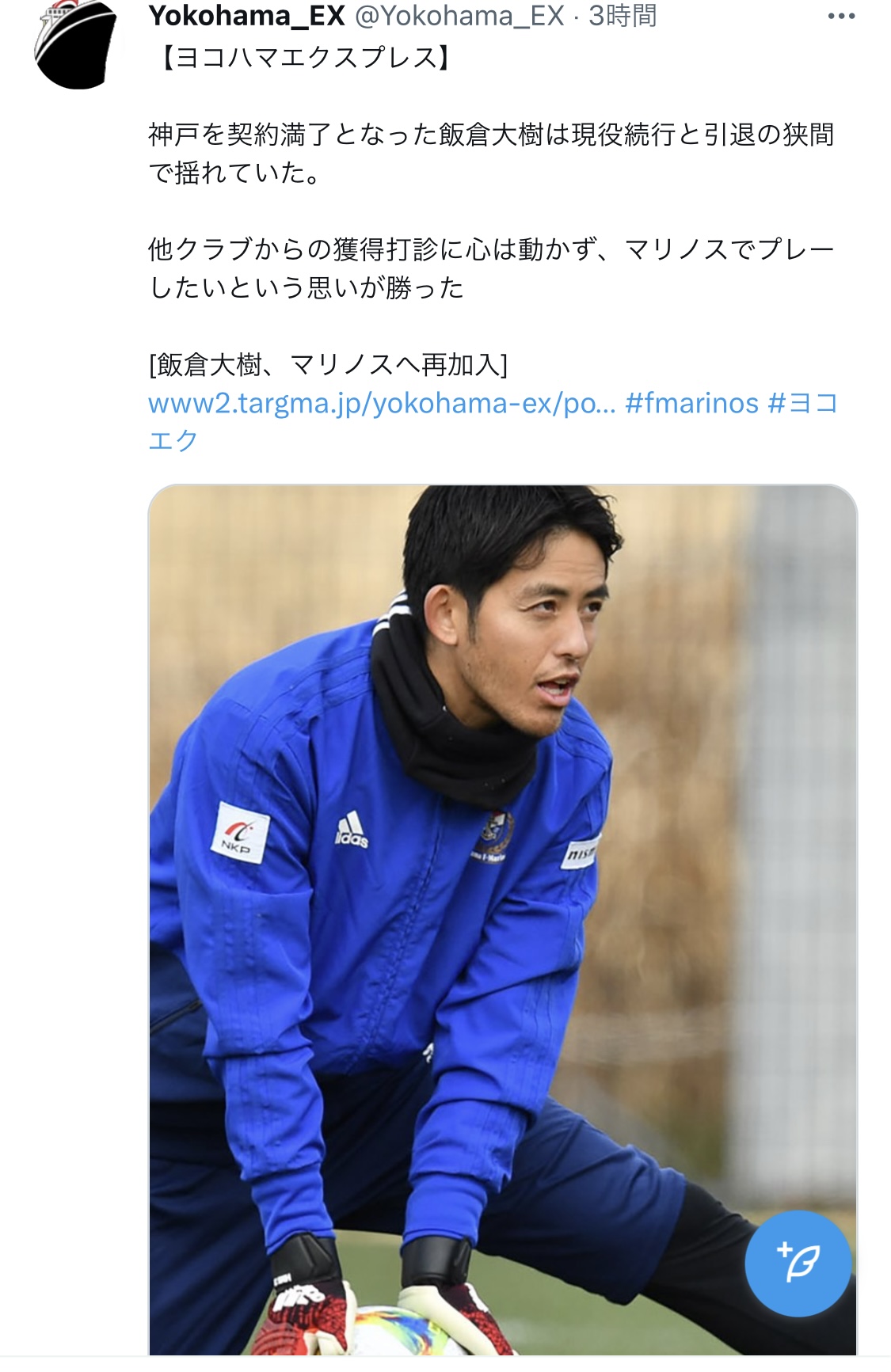Tap the adidas logo in the photo
Image resolution: width=891 pixels, height=1372 pixels.
click(351, 830)
